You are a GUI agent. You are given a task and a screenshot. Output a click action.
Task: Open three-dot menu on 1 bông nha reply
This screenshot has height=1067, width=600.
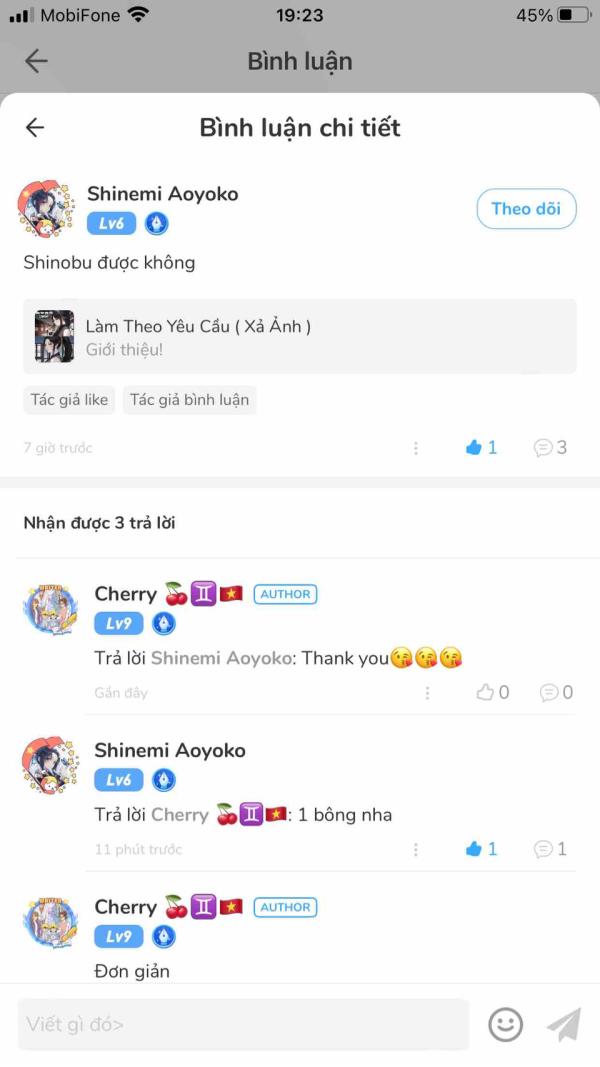pyautogui.click(x=416, y=849)
